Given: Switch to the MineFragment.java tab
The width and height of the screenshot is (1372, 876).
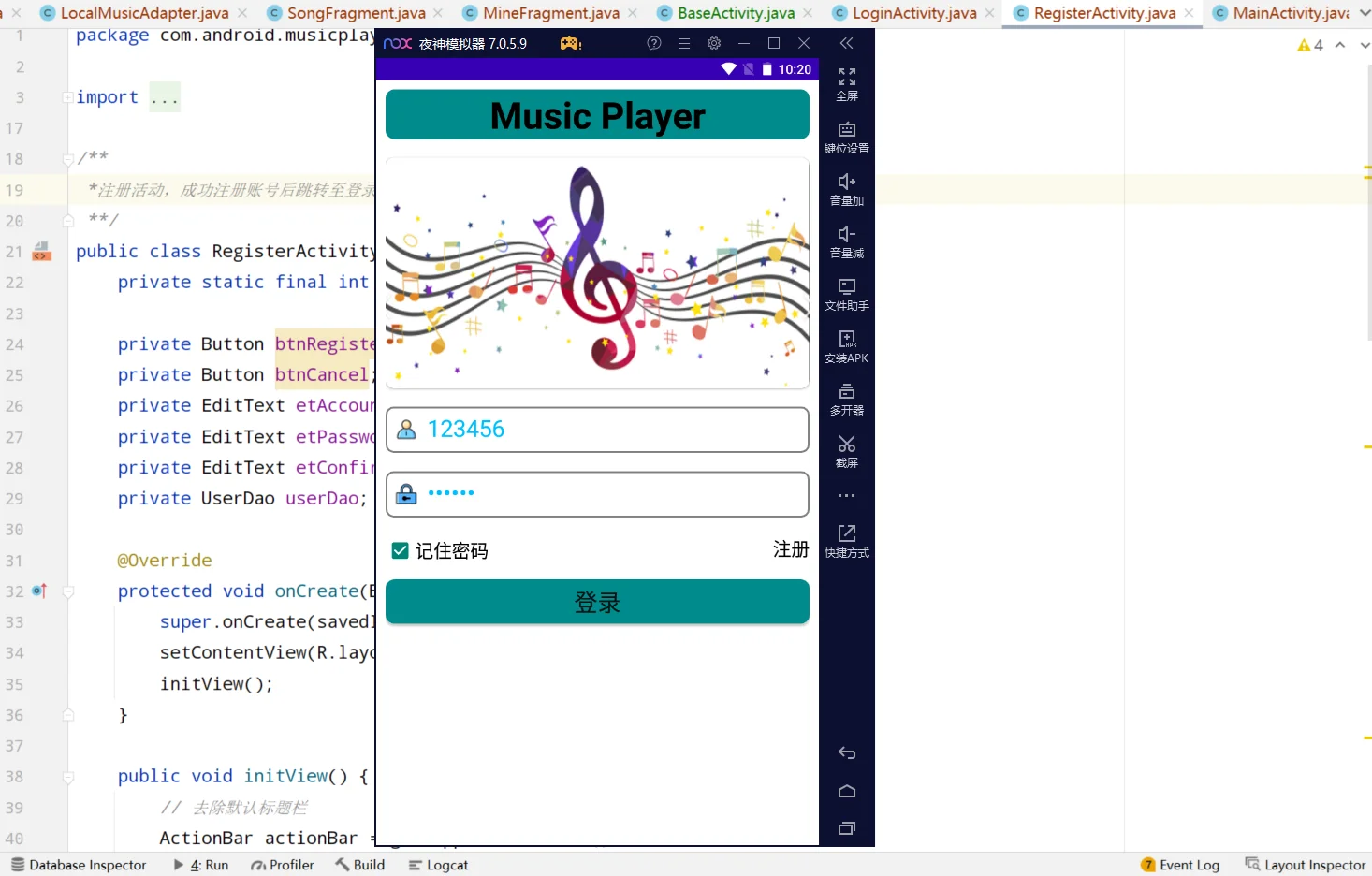Looking at the screenshot, I should point(541,13).
